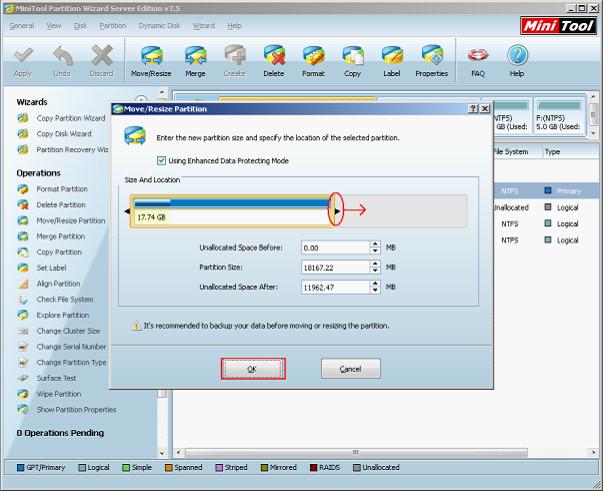Select the Move/Resize toolbar icon
The height and width of the screenshot is (491, 603).
pos(151,55)
